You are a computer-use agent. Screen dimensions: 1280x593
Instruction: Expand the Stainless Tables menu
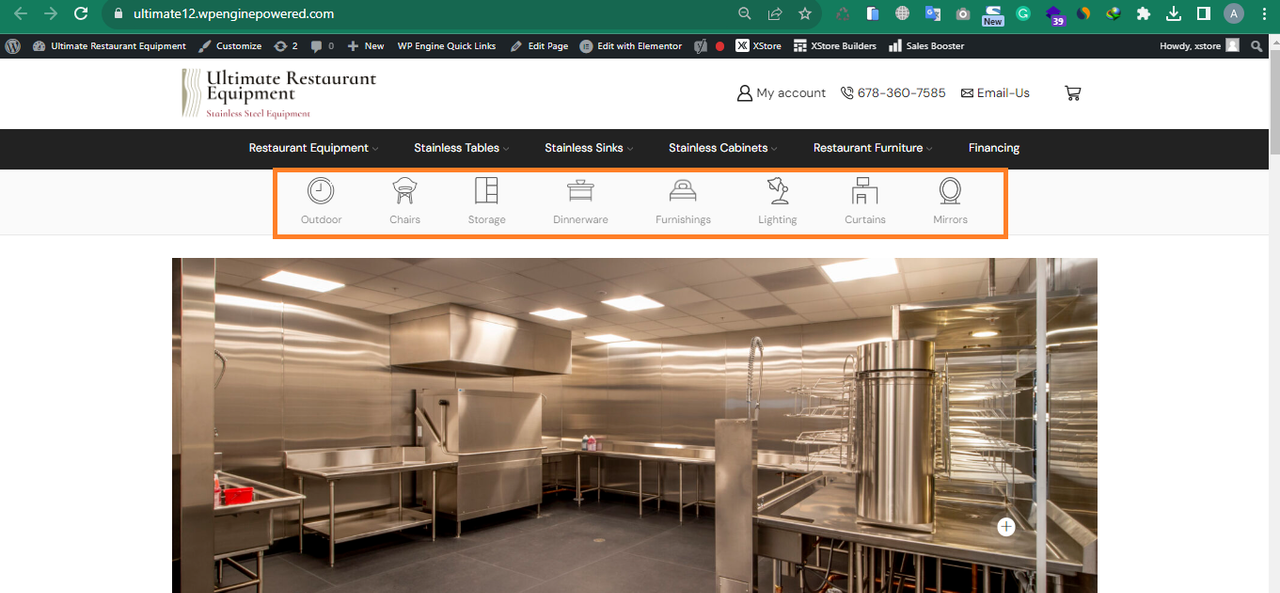[461, 148]
